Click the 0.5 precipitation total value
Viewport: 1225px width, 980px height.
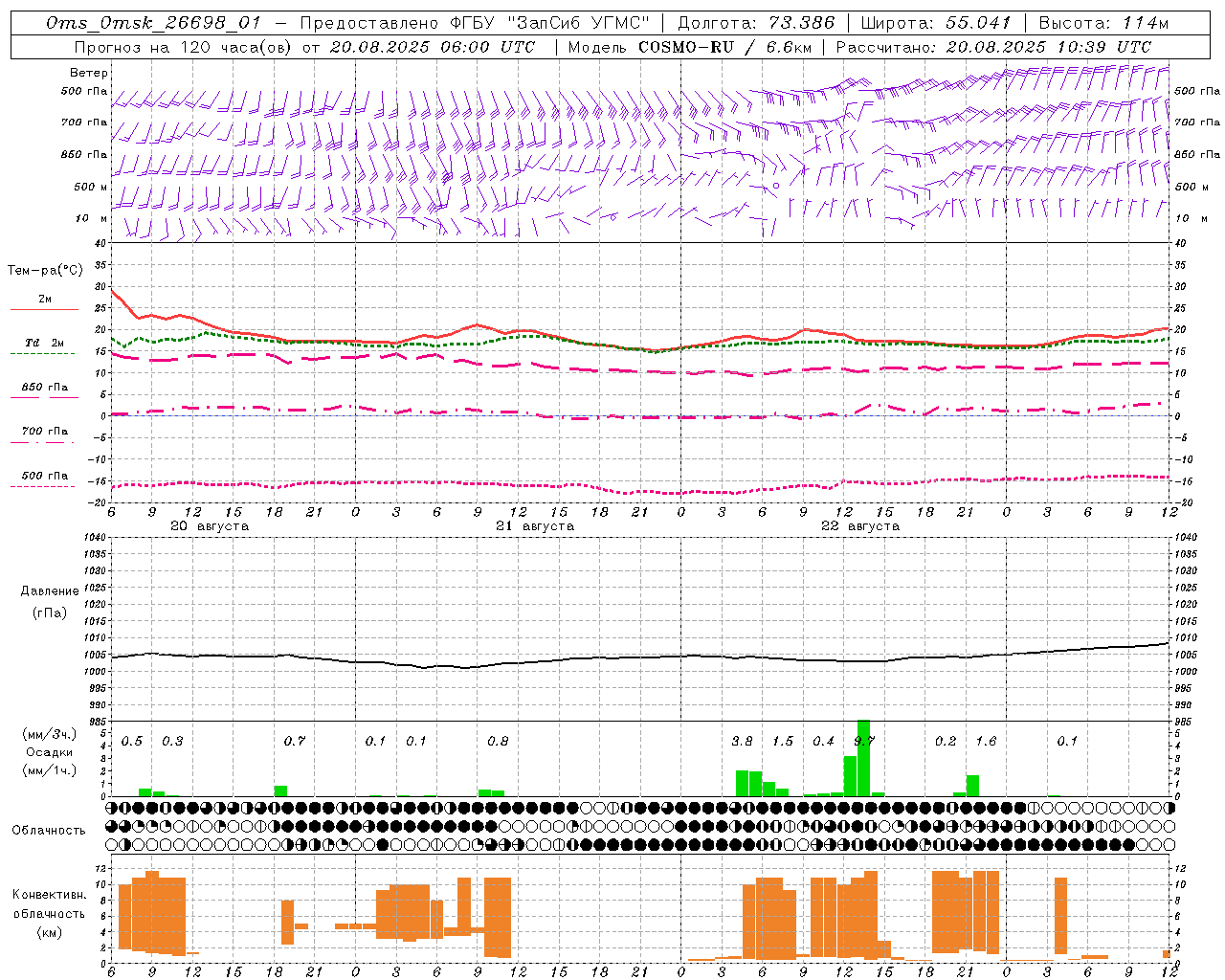point(132,742)
